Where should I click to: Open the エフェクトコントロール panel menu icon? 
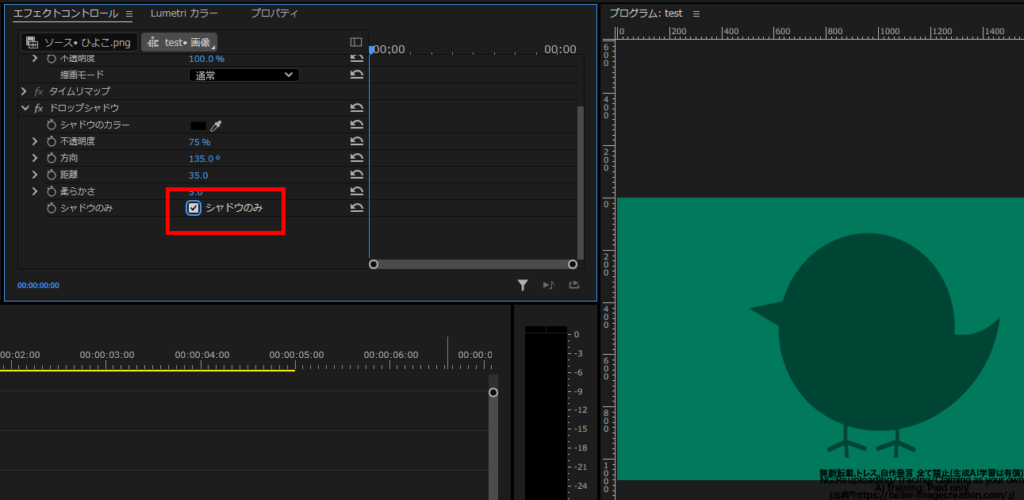click(129, 14)
